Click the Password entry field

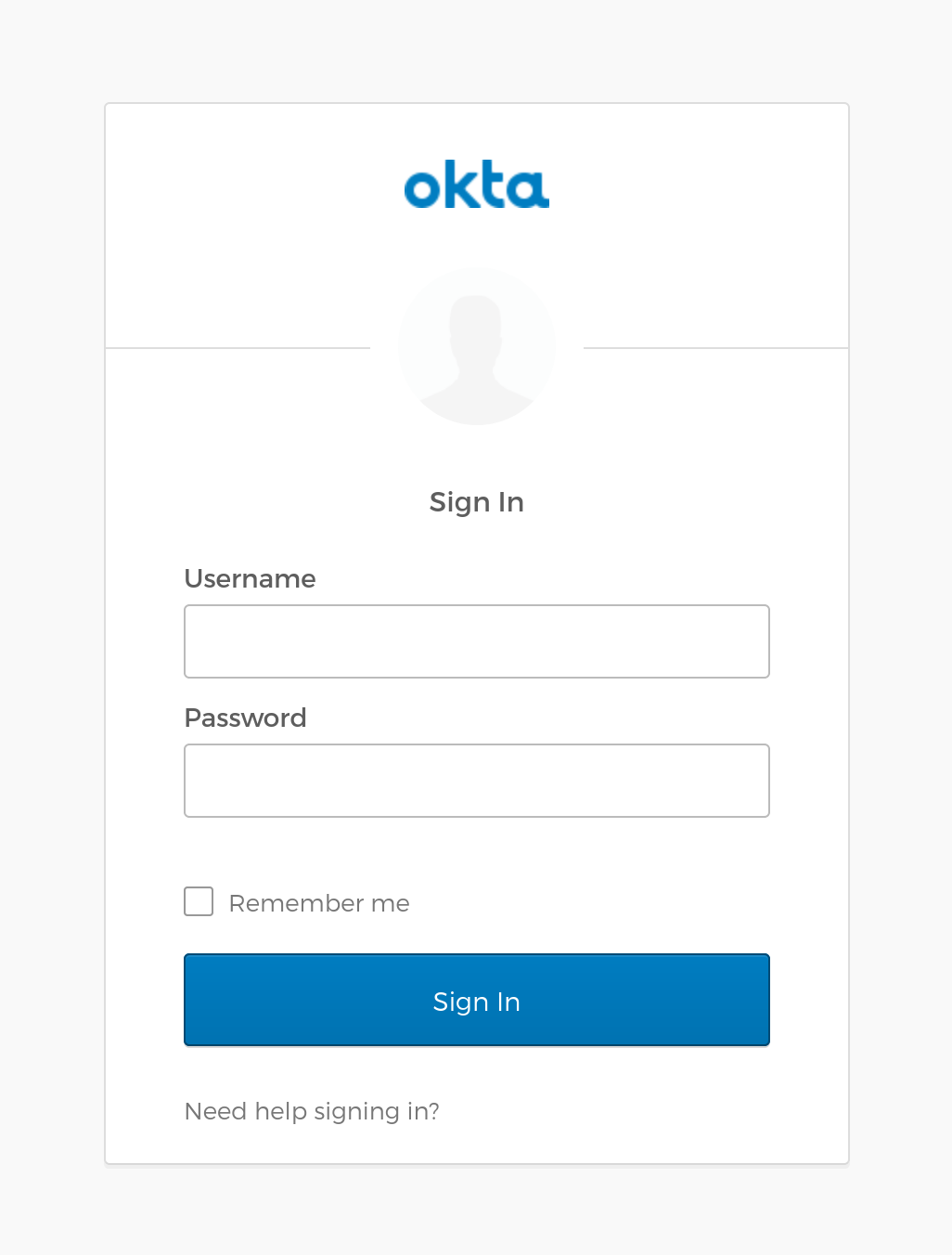(x=476, y=780)
